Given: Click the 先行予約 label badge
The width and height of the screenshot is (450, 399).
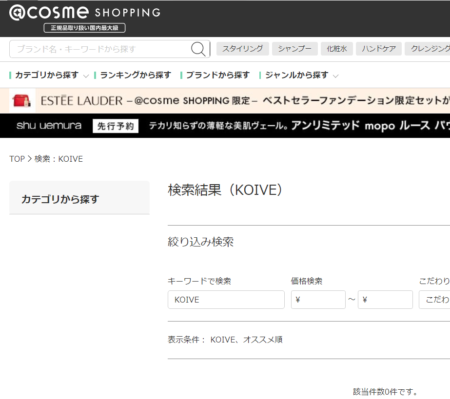Looking at the screenshot, I should coord(115,126).
